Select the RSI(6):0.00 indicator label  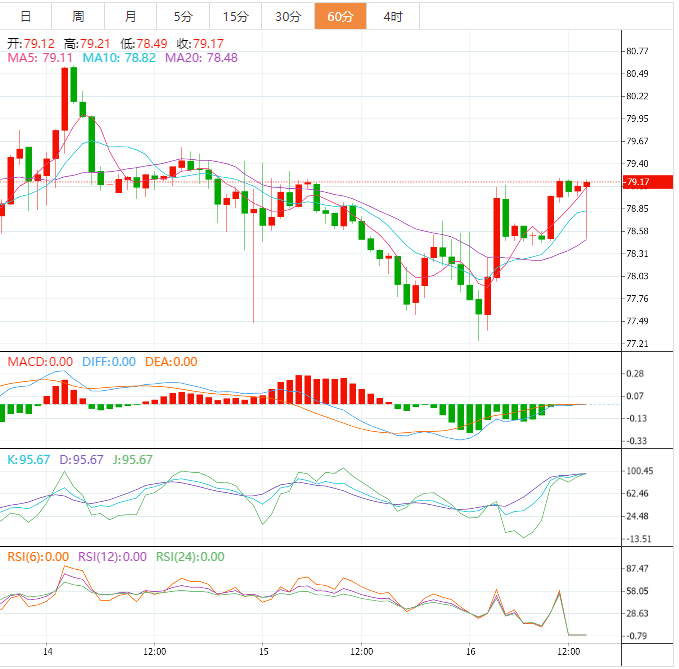pos(37,557)
